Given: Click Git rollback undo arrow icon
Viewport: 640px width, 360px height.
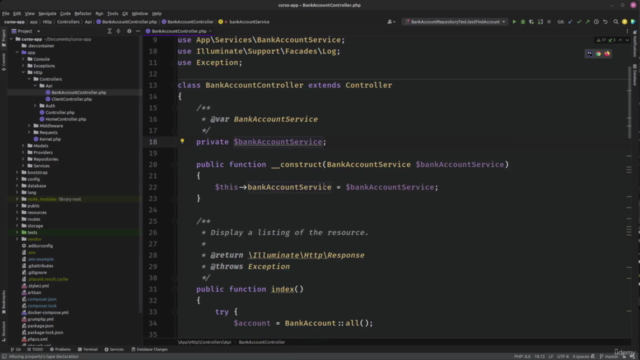Looking at the screenshot, I should coord(605,22).
